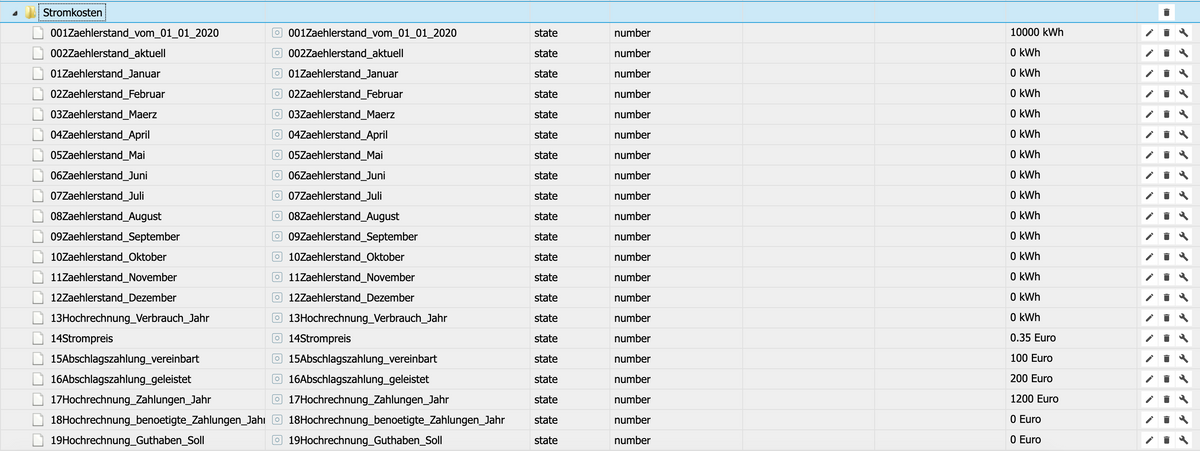Delete the 19Hochrechnung_Guthaben_Soll object
The width and height of the screenshot is (1200, 451).
click(1166, 440)
